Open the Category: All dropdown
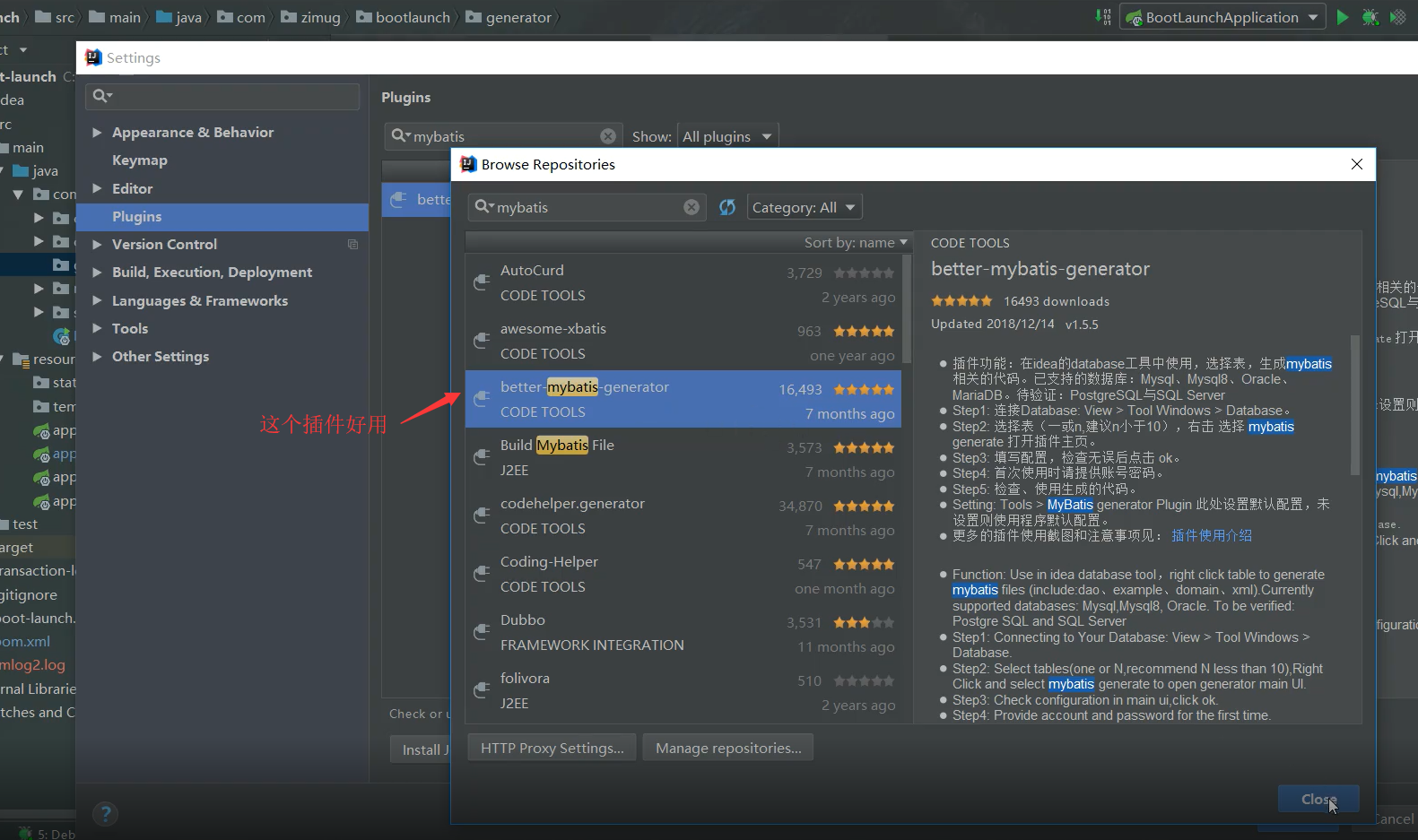Image resolution: width=1418 pixels, height=840 pixels. pyautogui.click(x=804, y=207)
